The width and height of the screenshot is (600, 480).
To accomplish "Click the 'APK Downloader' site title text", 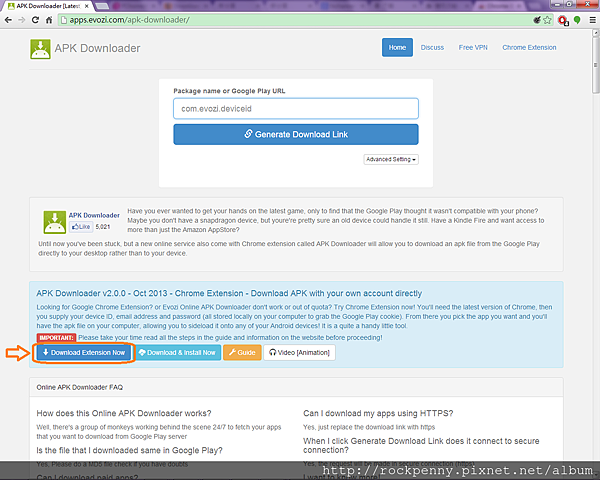I will click(x=97, y=48).
